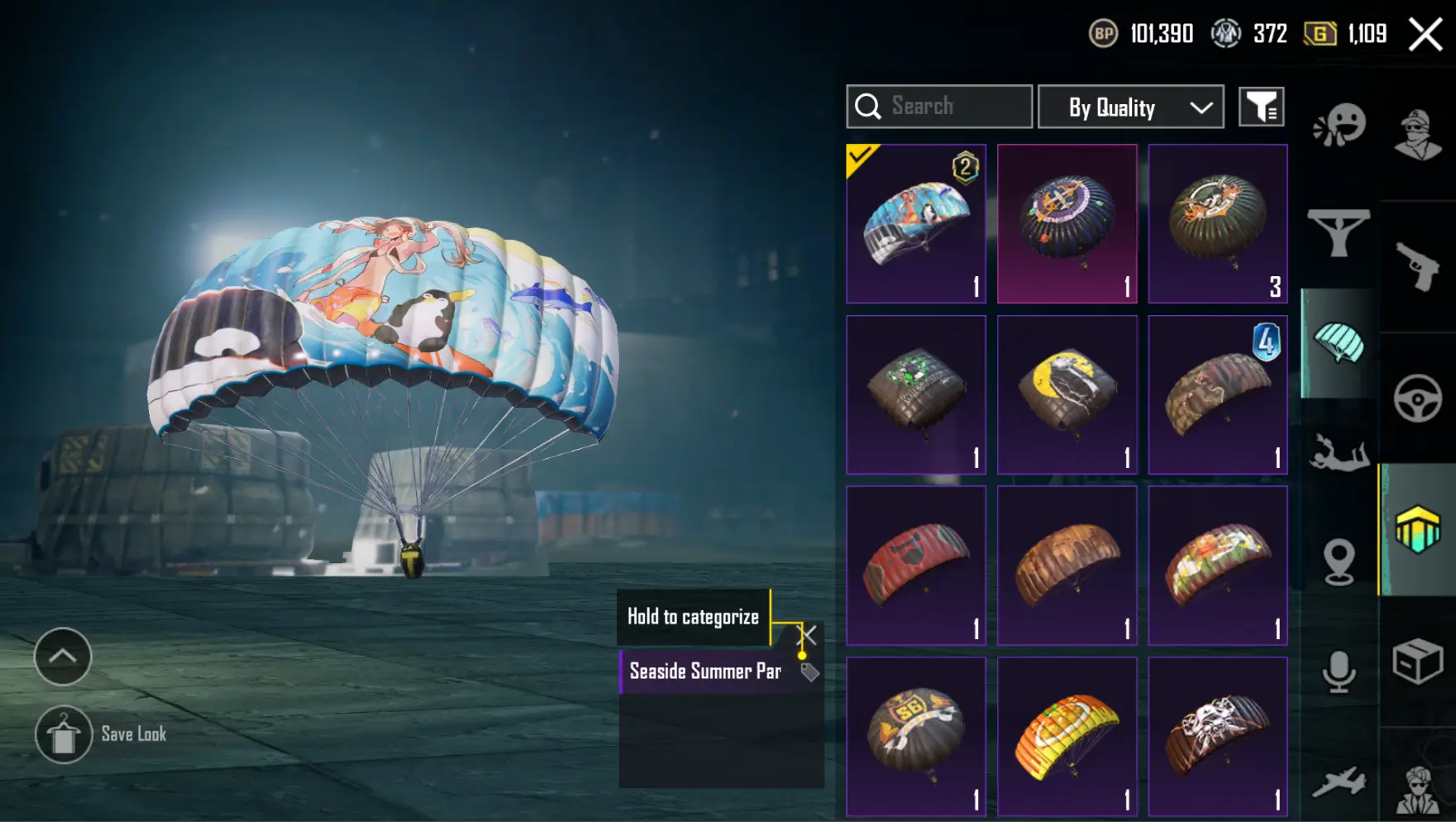Open the location pin category icon

[1339, 562]
